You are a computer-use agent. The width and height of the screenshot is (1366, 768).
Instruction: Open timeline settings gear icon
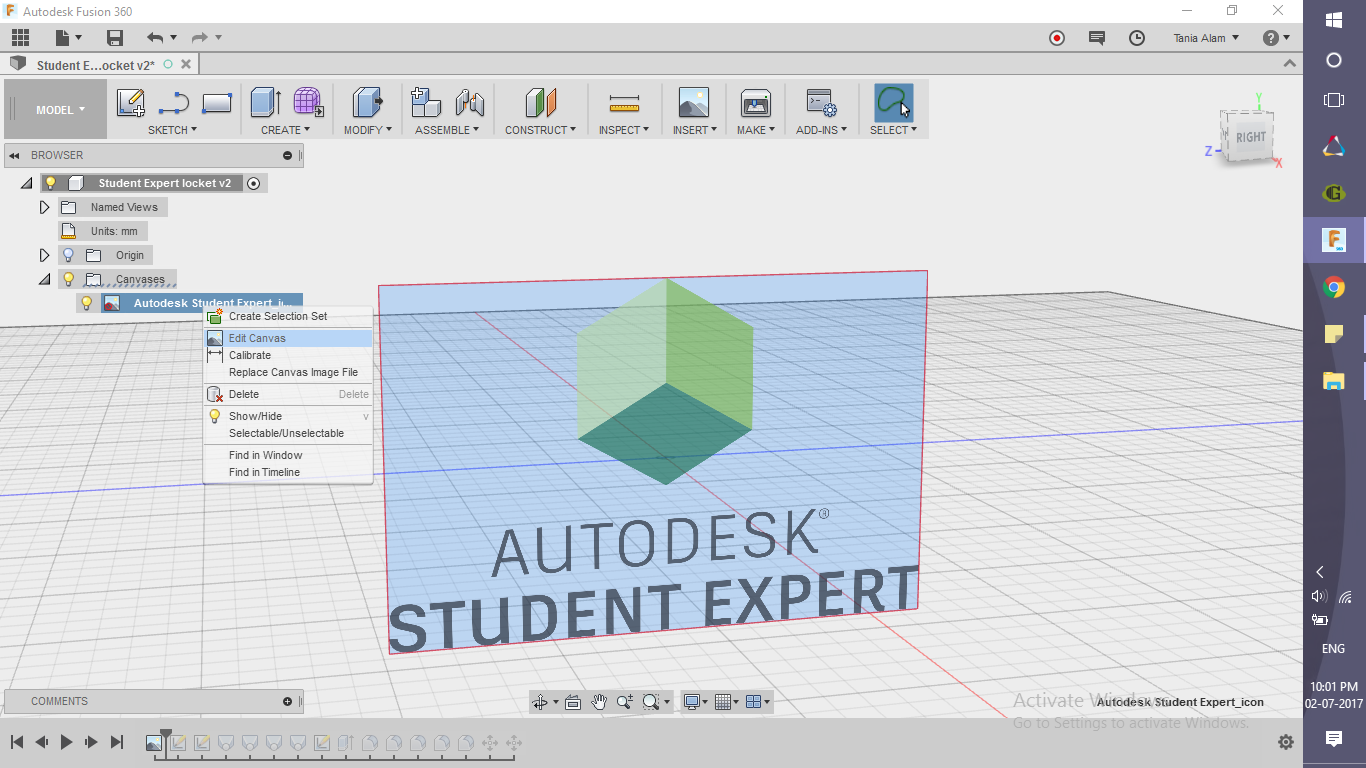1286,742
